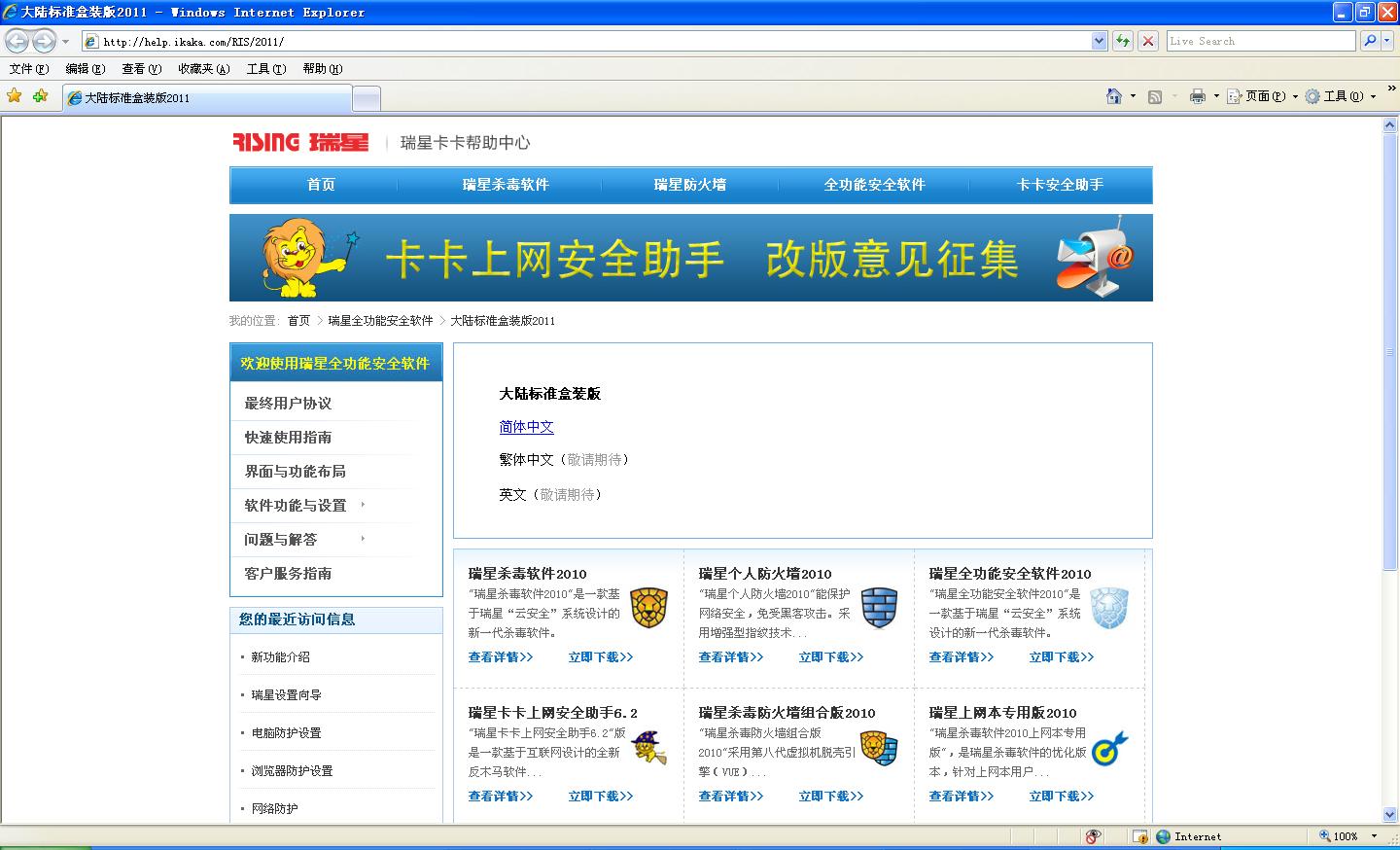This screenshot has width=1400, height=850.
Task: Click 瑞星全功能安全软件 in the breadcrumb
Action: 380,321
